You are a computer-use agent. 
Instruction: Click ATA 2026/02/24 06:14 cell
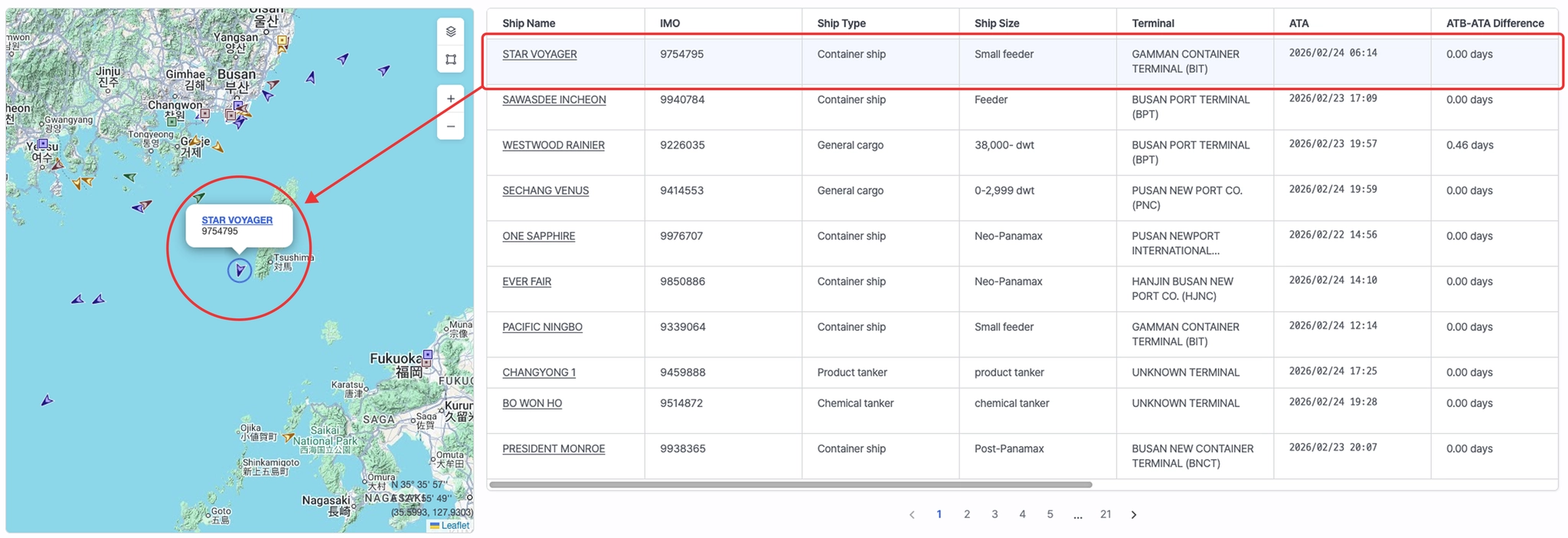(x=1333, y=53)
